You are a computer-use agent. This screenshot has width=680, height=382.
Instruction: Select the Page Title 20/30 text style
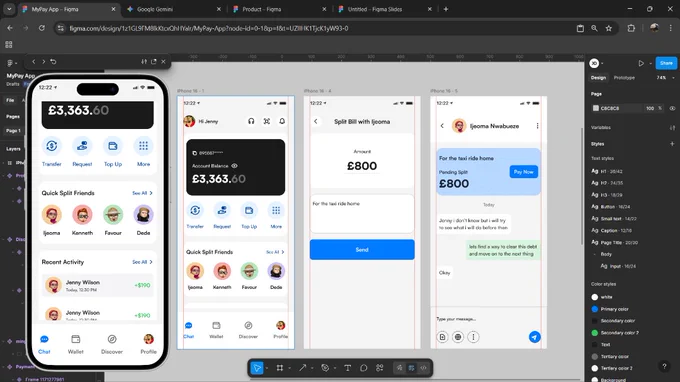(615, 242)
